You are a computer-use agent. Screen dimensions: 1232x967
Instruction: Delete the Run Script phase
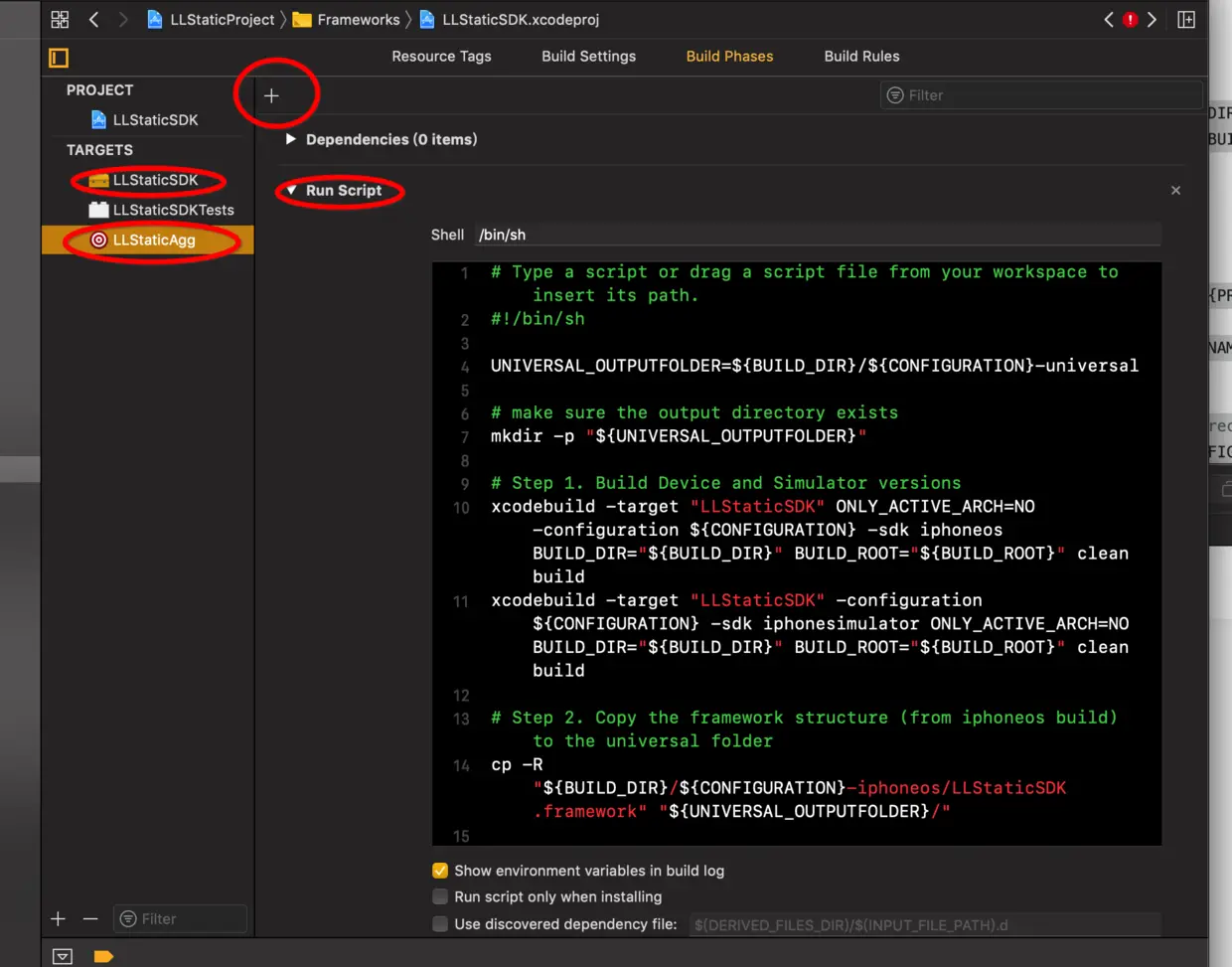(x=1175, y=190)
